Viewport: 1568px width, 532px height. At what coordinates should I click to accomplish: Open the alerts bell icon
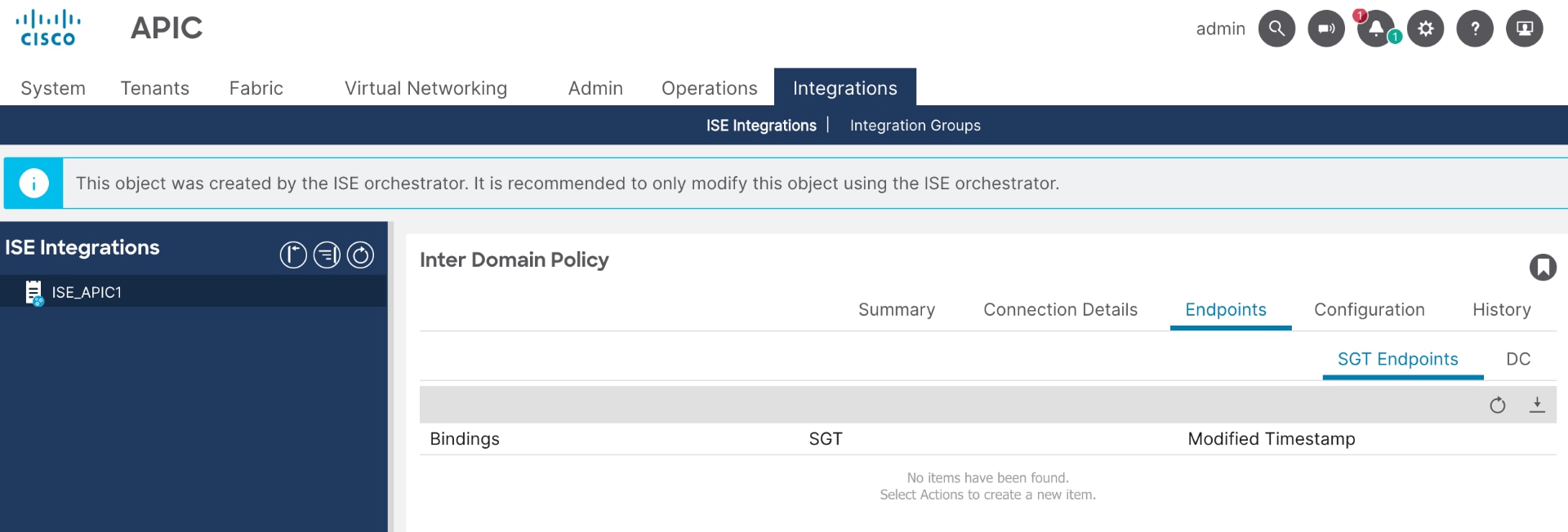(1376, 29)
